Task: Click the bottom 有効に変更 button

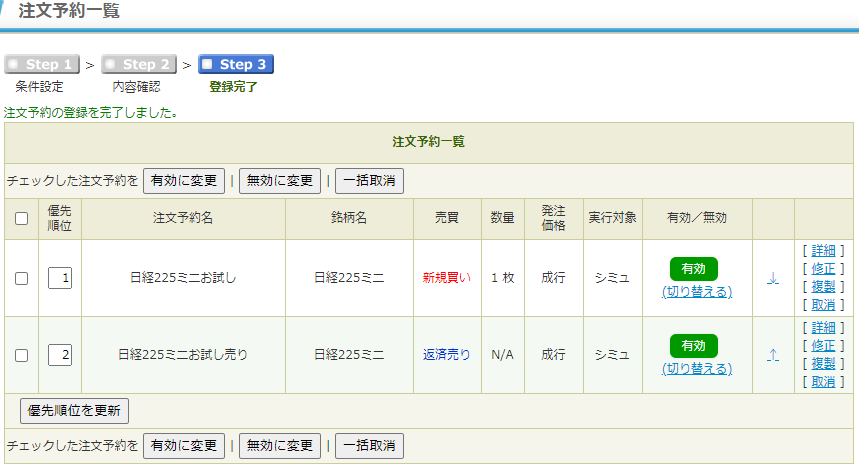Action: tap(184, 446)
